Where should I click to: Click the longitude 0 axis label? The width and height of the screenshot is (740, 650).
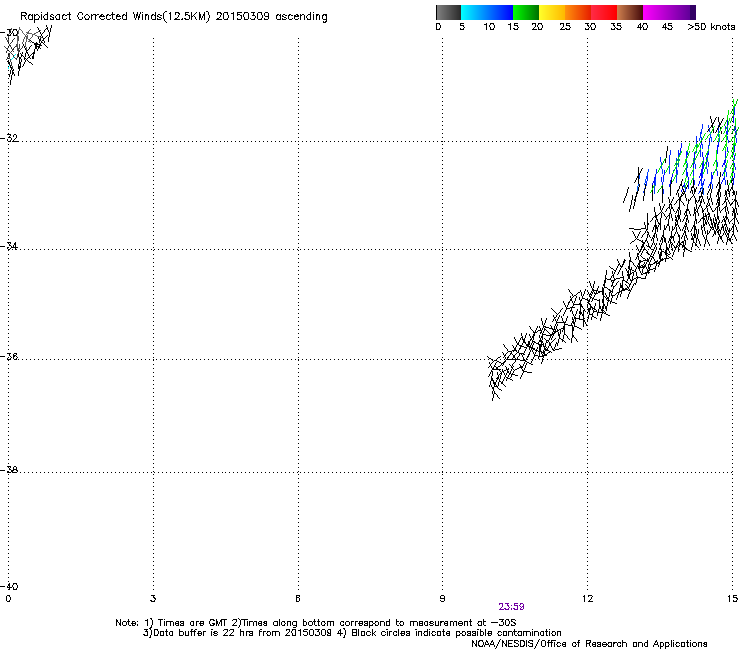pyautogui.click(x=8, y=599)
